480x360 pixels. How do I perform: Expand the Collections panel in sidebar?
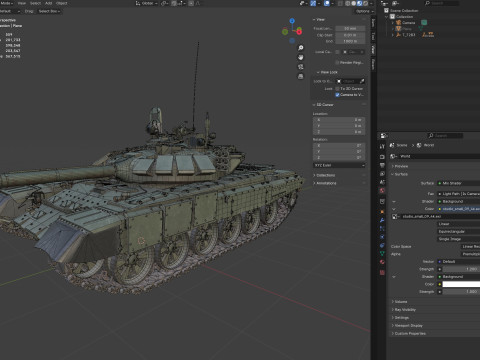[x=324, y=175]
